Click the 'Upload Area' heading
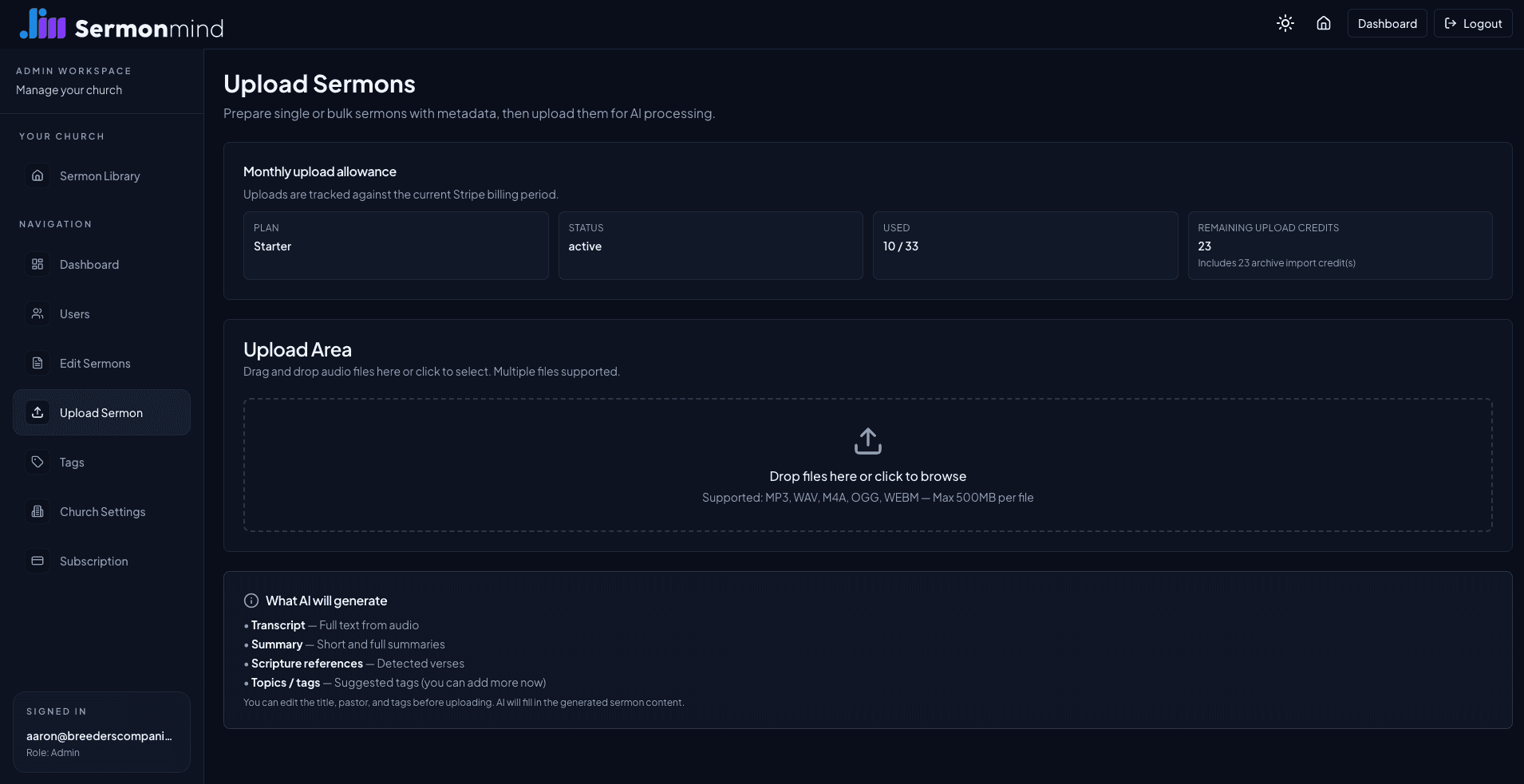 pyautogui.click(x=298, y=349)
